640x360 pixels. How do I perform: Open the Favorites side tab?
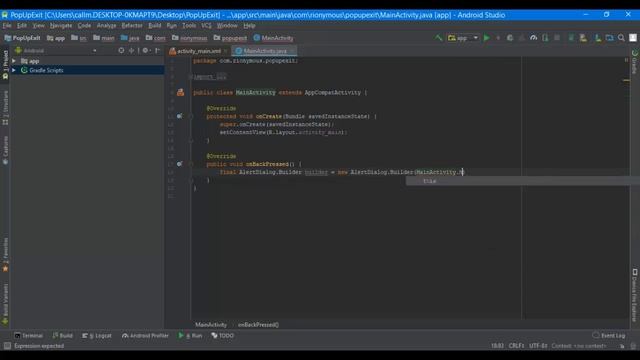5,255
